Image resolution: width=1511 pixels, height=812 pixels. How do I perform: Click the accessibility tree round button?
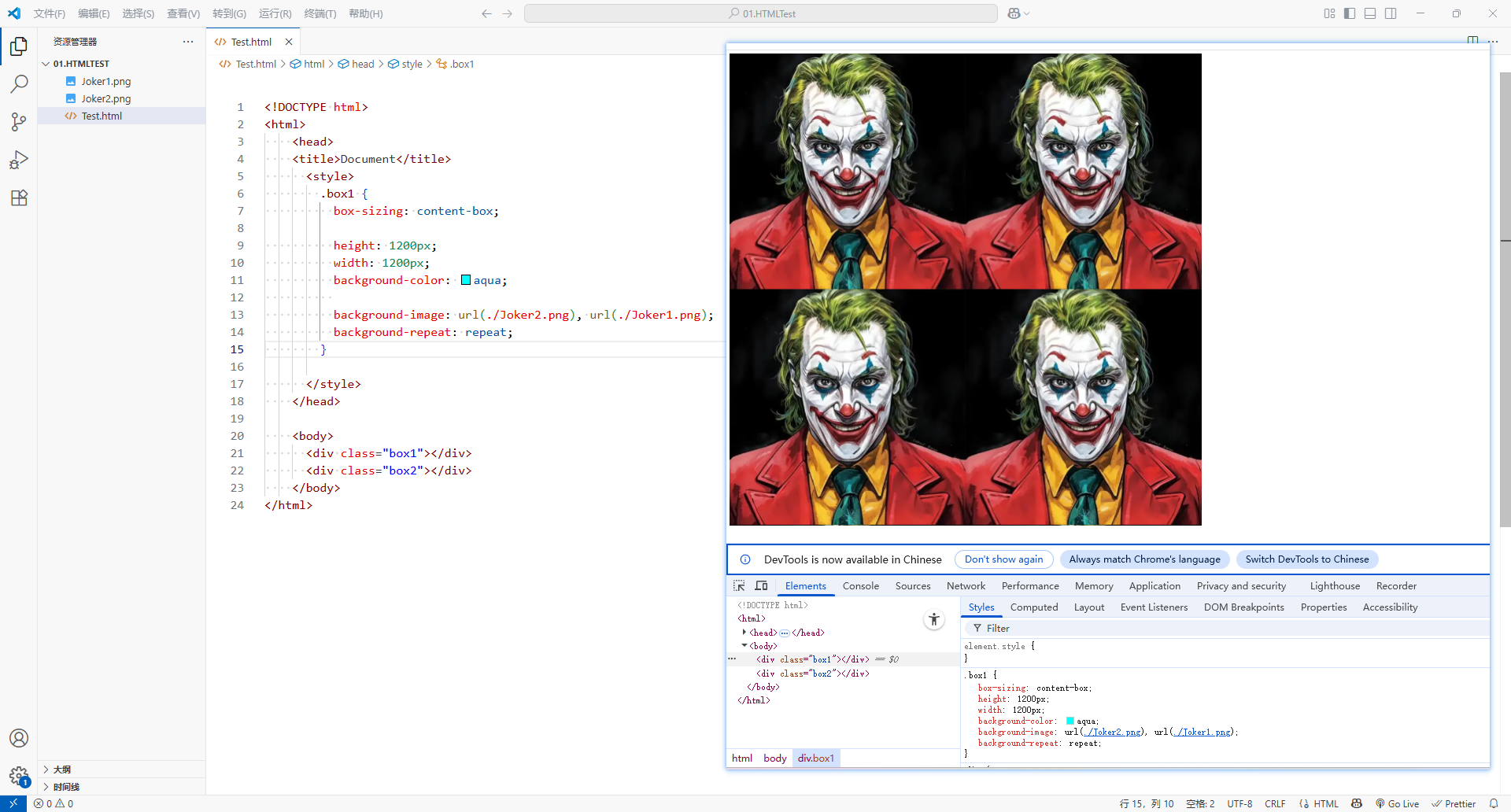(933, 620)
